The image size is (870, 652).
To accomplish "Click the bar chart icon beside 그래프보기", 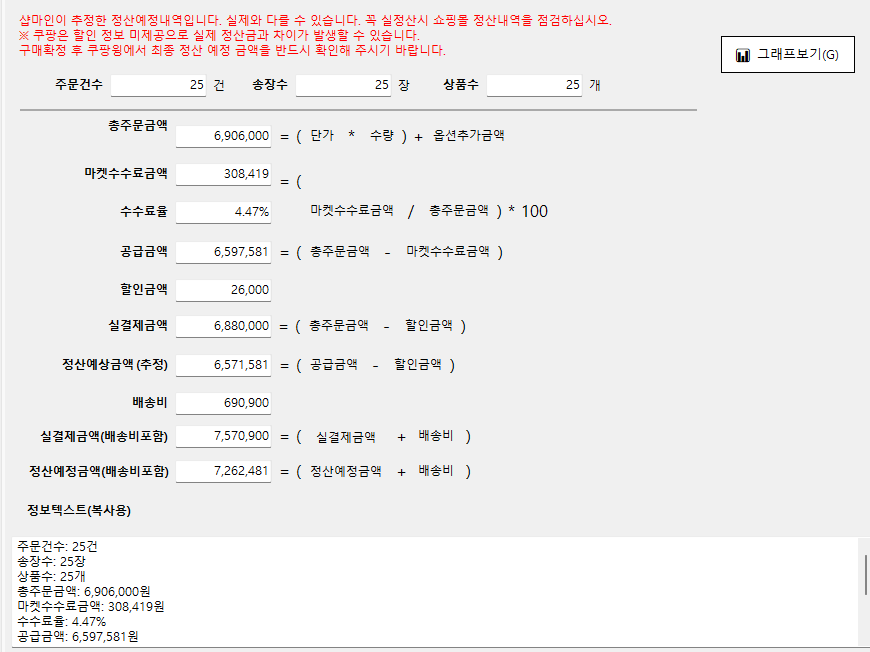I will click(x=743, y=55).
